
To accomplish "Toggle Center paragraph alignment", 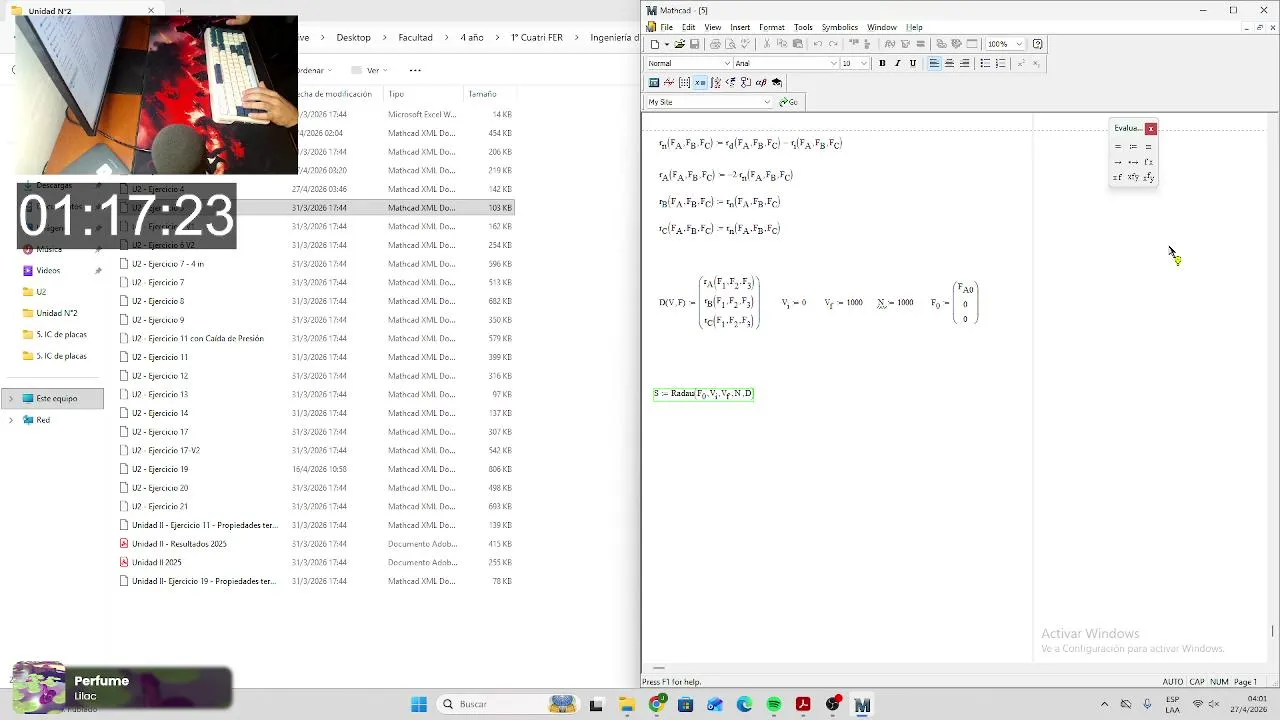I will tap(949, 63).
